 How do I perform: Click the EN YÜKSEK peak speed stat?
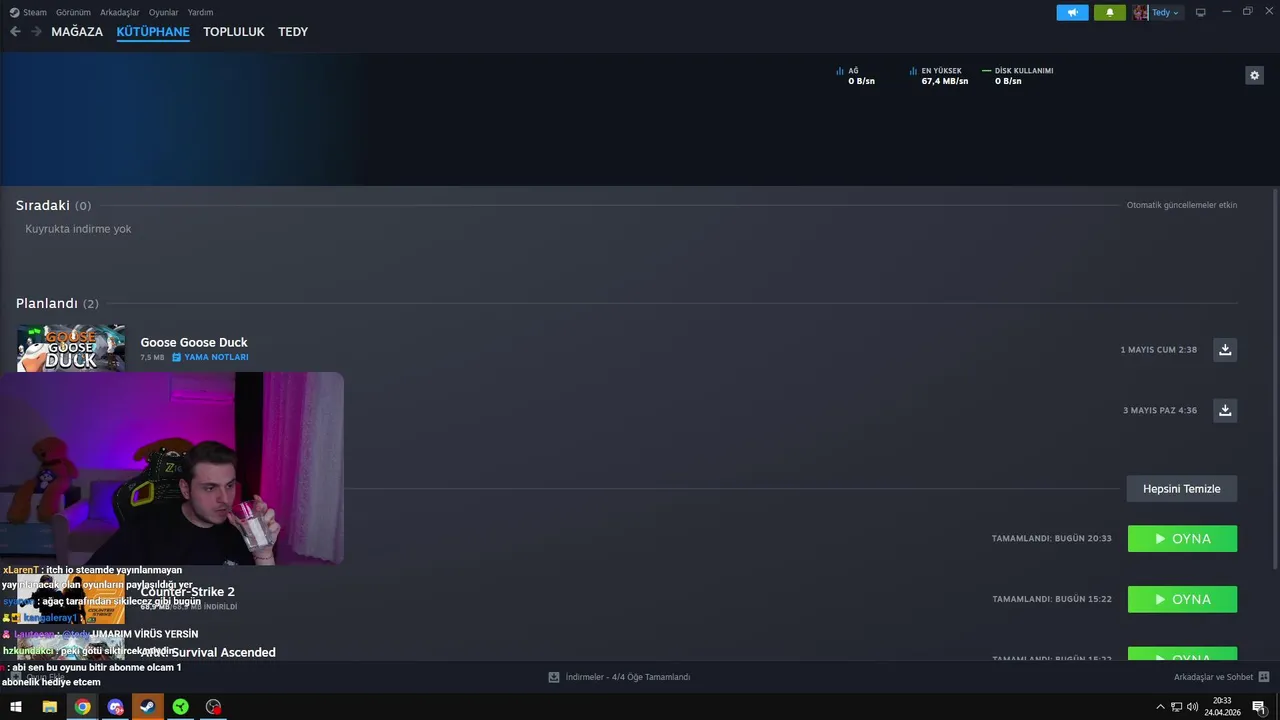click(x=939, y=76)
